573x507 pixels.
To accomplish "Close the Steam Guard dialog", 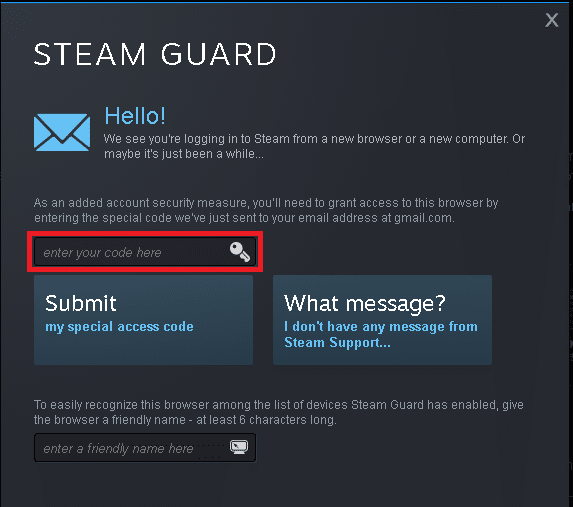I will pos(551,20).
